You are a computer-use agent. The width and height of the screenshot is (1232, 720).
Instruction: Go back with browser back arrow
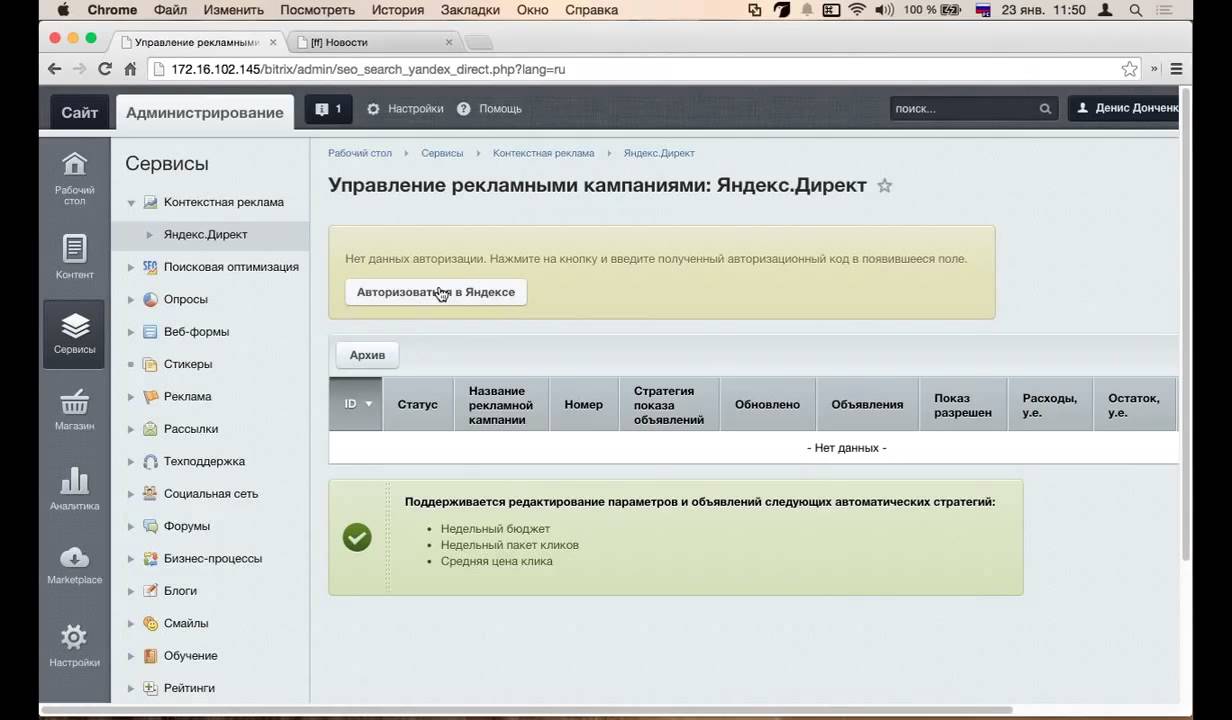55,69
